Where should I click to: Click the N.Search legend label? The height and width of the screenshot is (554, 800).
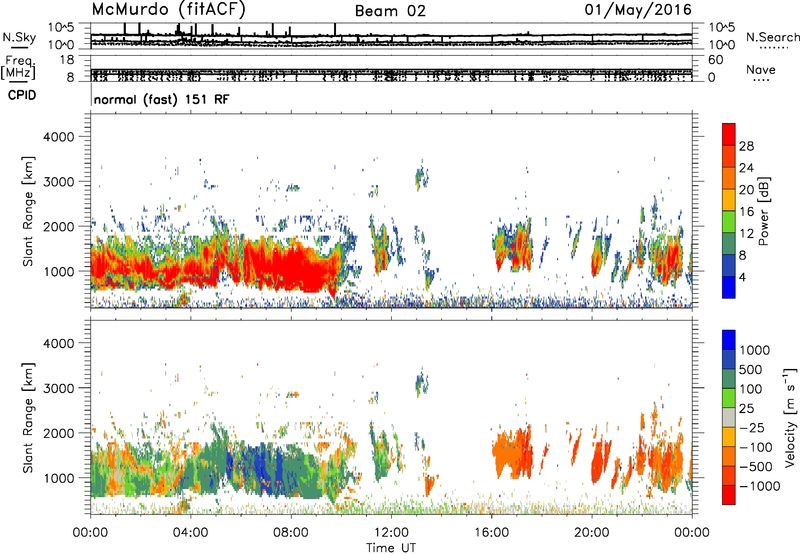pos(772,37)
